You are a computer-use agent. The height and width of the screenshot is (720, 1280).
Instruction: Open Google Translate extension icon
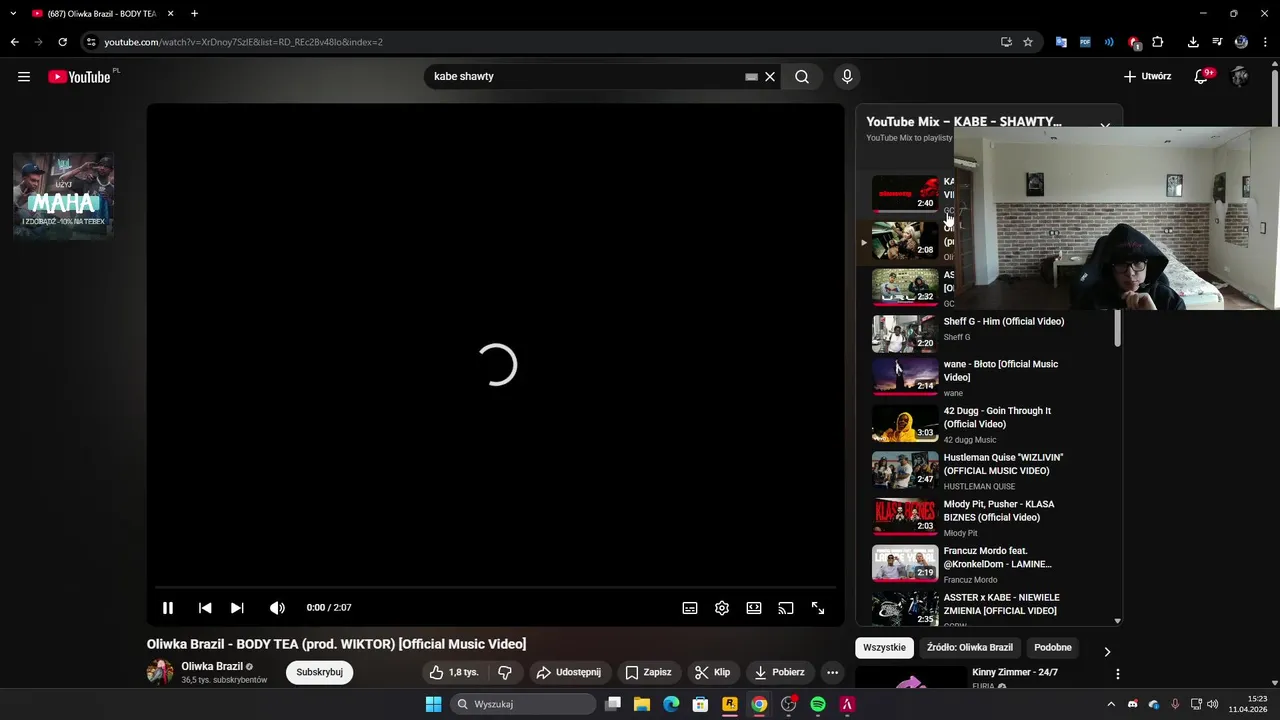pyautogui.click(x=1061, y=42)
